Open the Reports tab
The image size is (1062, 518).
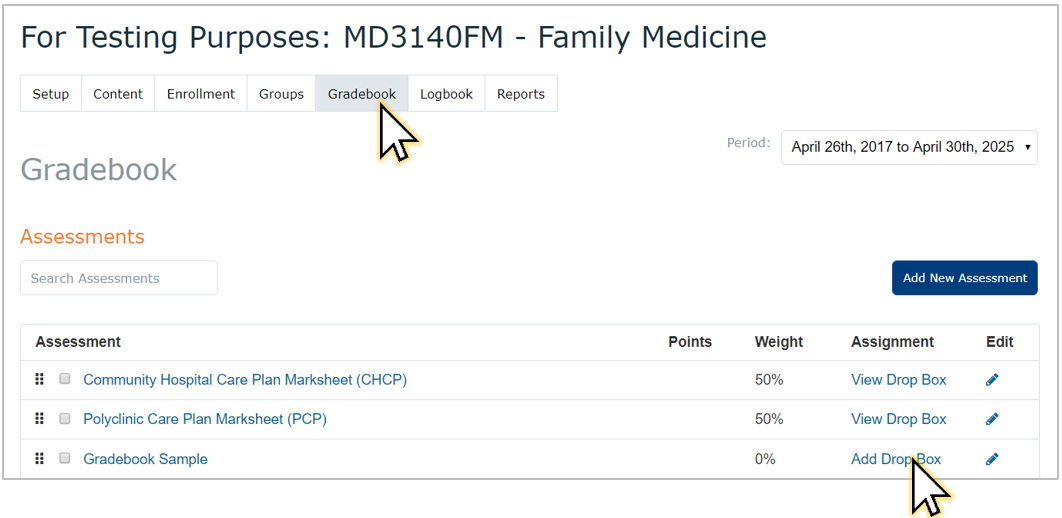pos(521,93)
